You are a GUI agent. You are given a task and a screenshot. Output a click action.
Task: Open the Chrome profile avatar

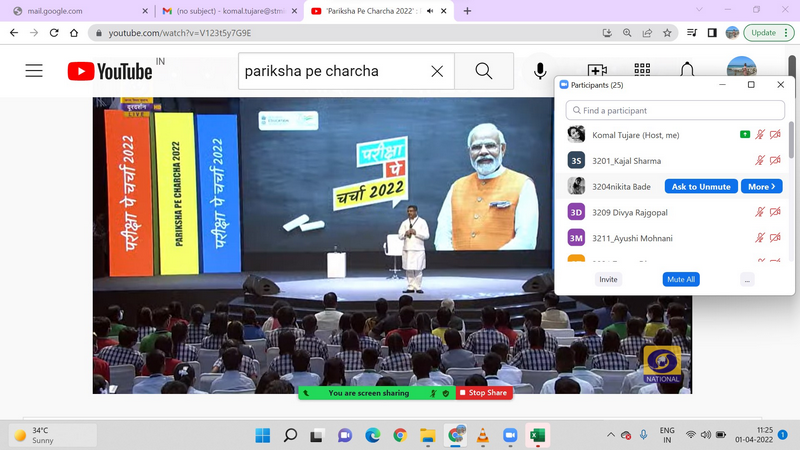(x=732, y=33)
